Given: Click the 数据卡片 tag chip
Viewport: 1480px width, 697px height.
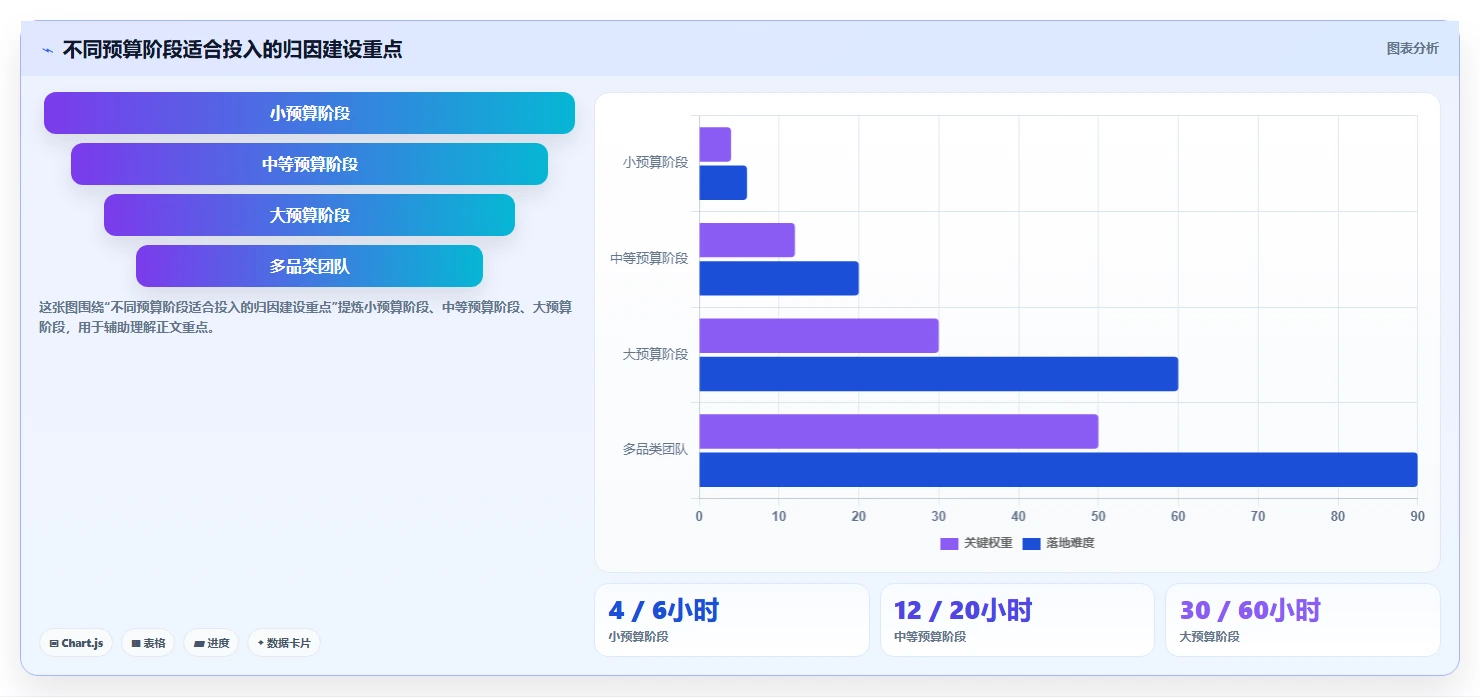Looking at the screenshot, I should point(284,643).
